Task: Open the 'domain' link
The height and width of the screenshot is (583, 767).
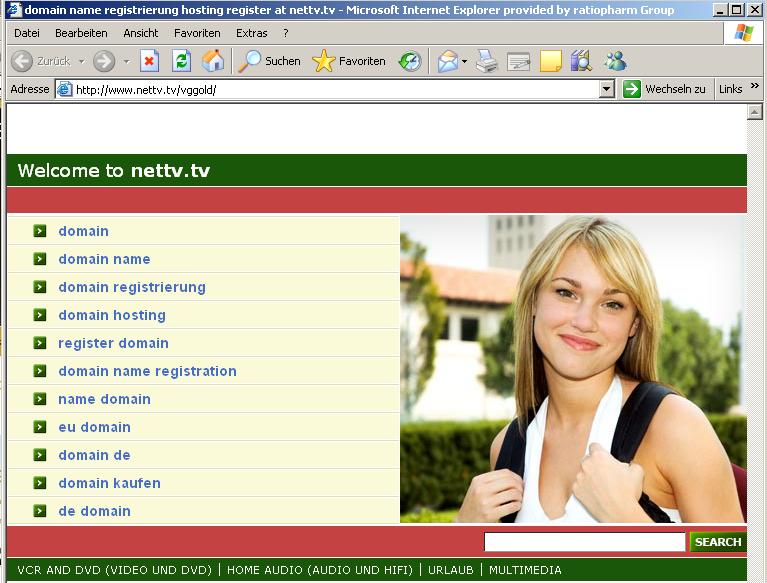Action: click(x=84, y=231)
